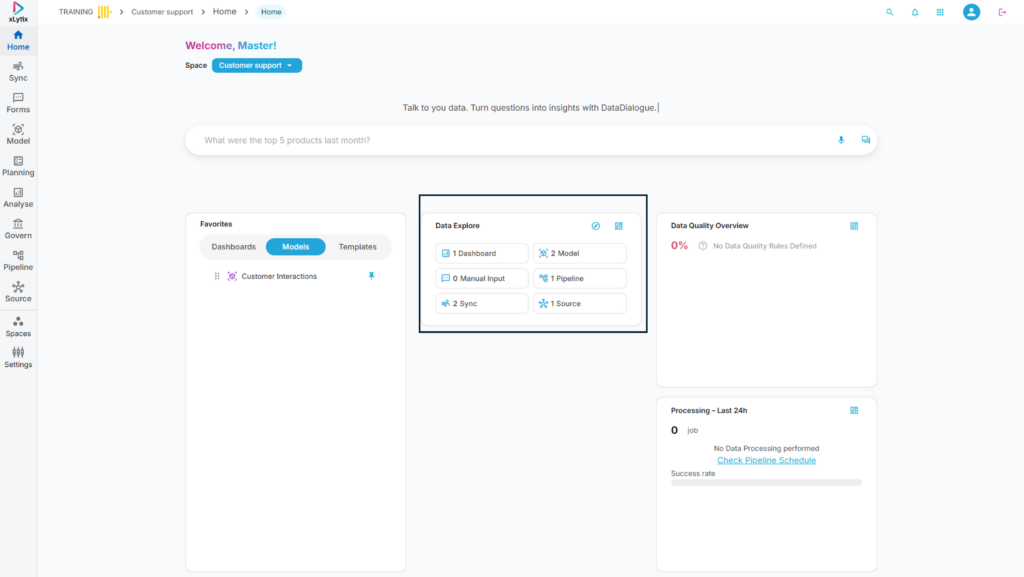The image size is (1024, 577).
Task: Open the apps grid icon
Action: click(x=940, y=12)
